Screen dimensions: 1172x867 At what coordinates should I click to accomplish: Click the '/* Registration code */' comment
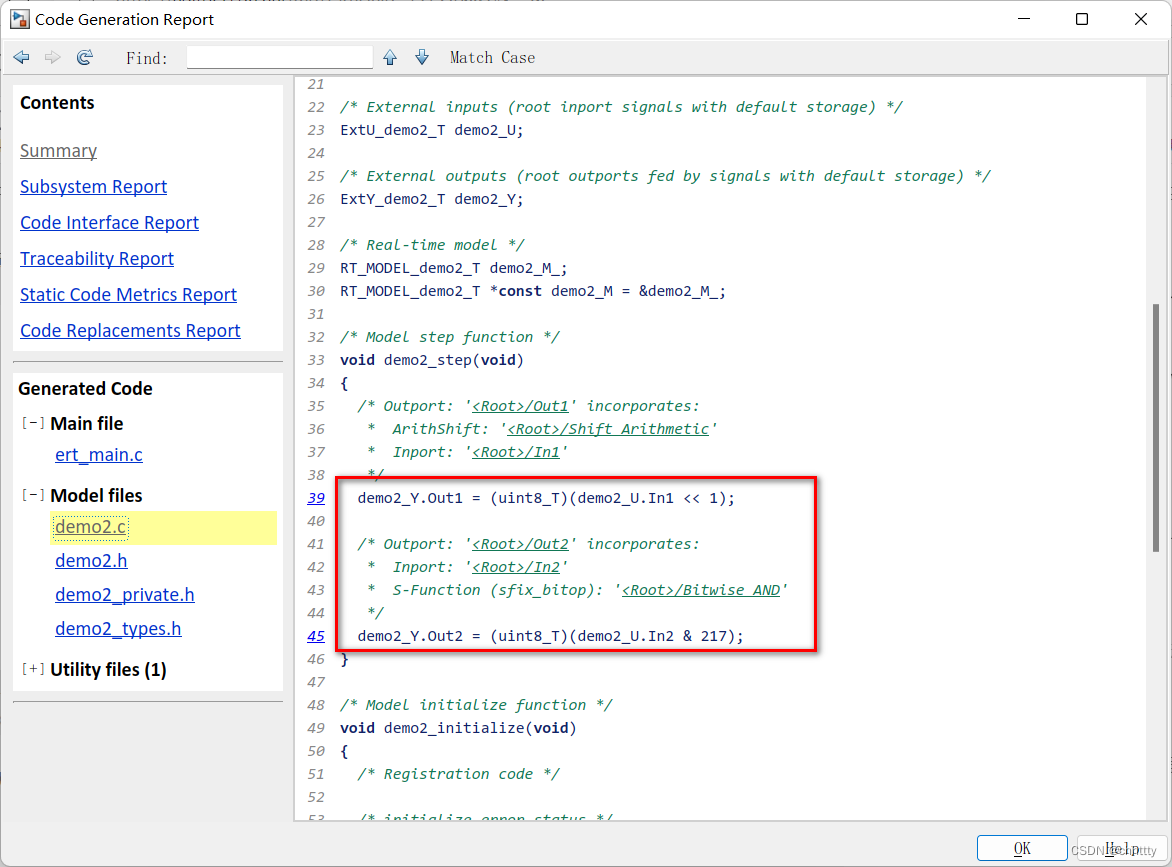(458, 774)
